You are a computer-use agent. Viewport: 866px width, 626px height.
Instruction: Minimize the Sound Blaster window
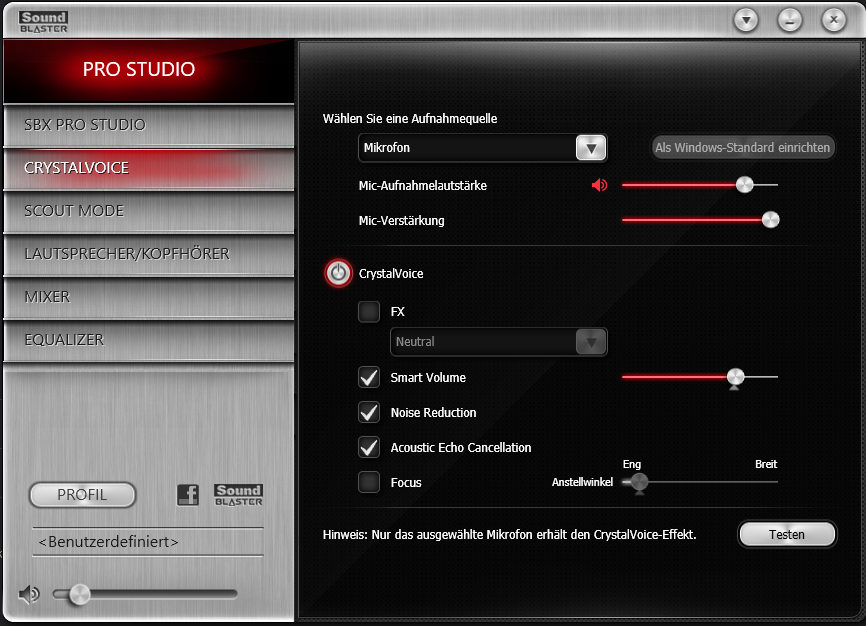(790, 20)
